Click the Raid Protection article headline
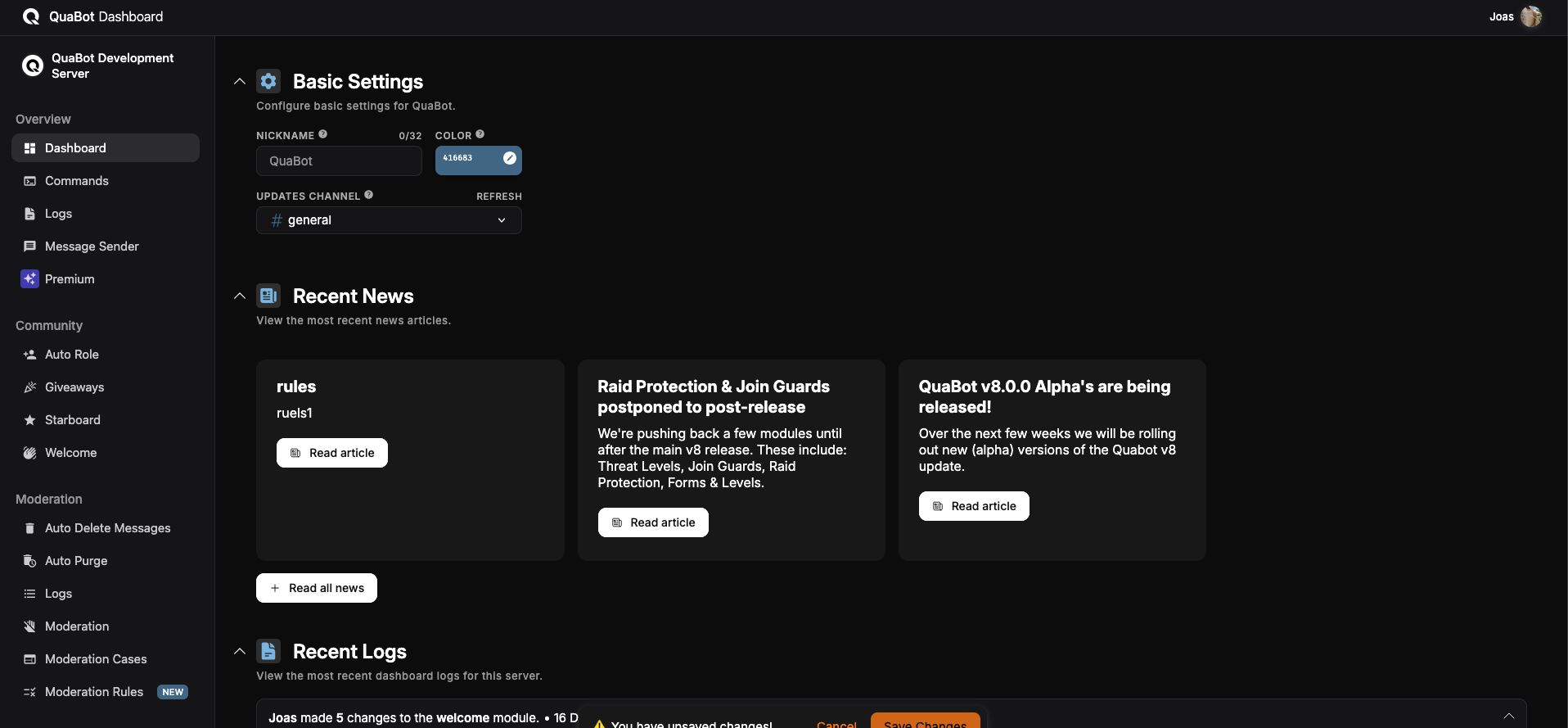 (714, 396)
